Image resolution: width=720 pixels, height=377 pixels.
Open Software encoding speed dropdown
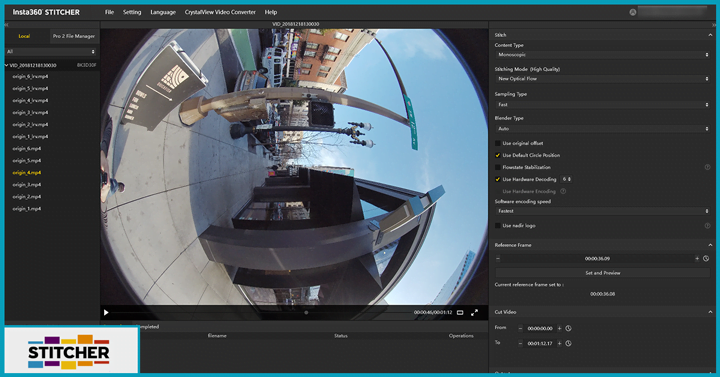(602, 211)
